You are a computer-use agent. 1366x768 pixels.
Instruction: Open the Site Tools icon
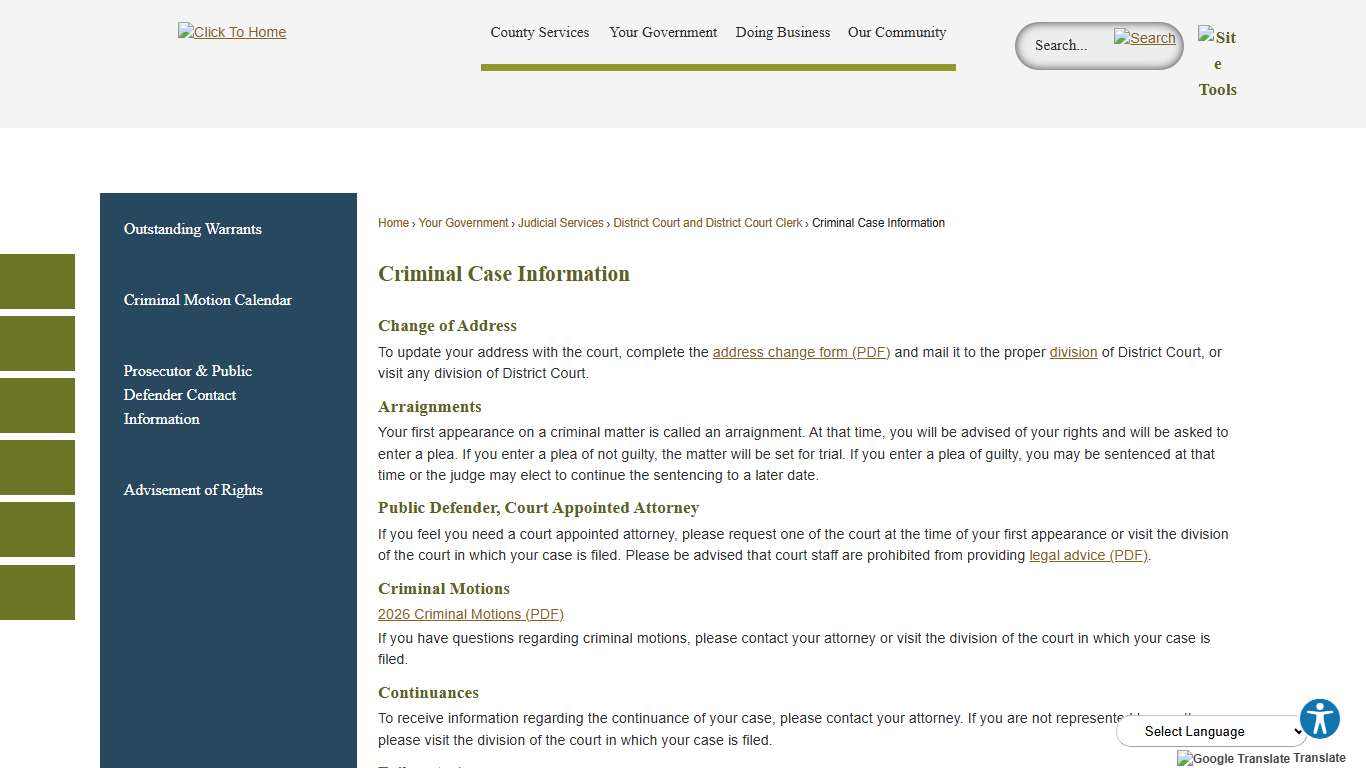(x=1217, y=63)
